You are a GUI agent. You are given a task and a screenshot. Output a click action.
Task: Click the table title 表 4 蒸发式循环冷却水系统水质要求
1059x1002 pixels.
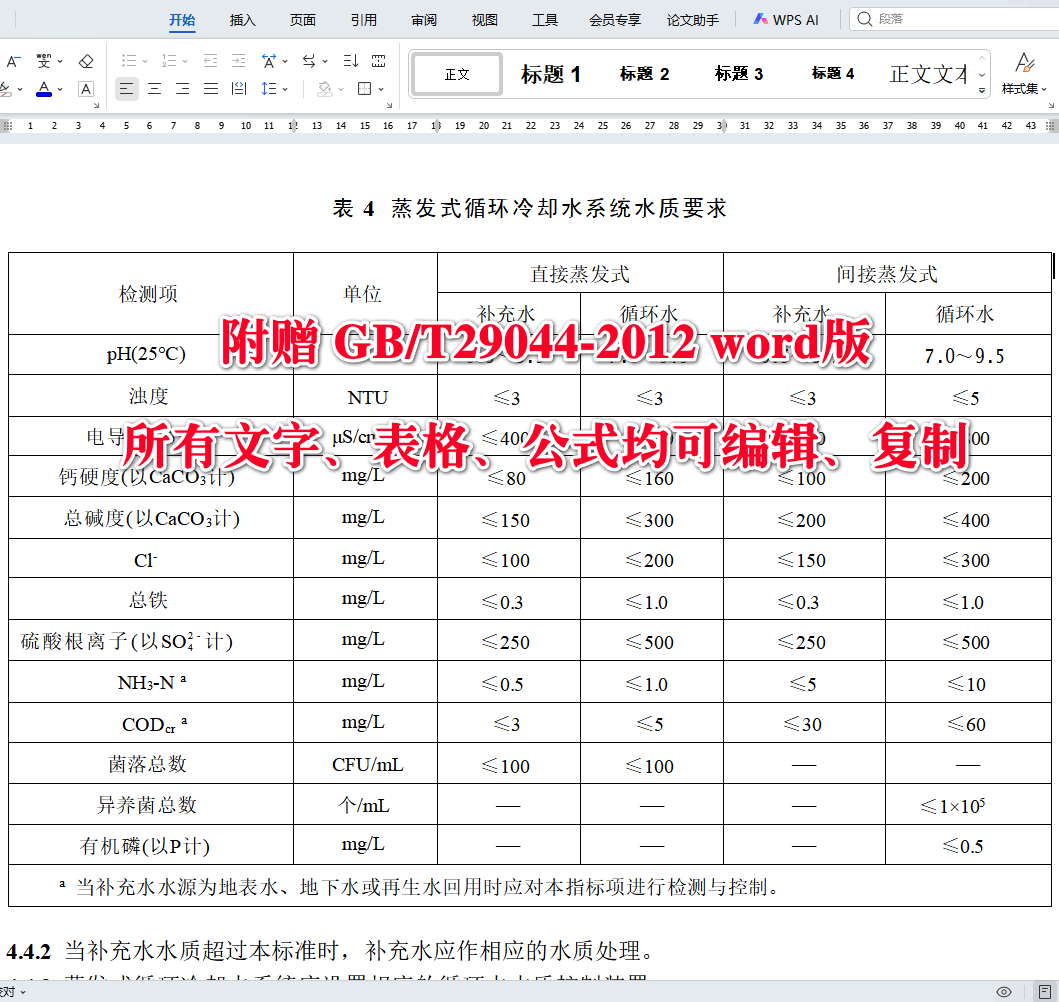pos(530,208)
